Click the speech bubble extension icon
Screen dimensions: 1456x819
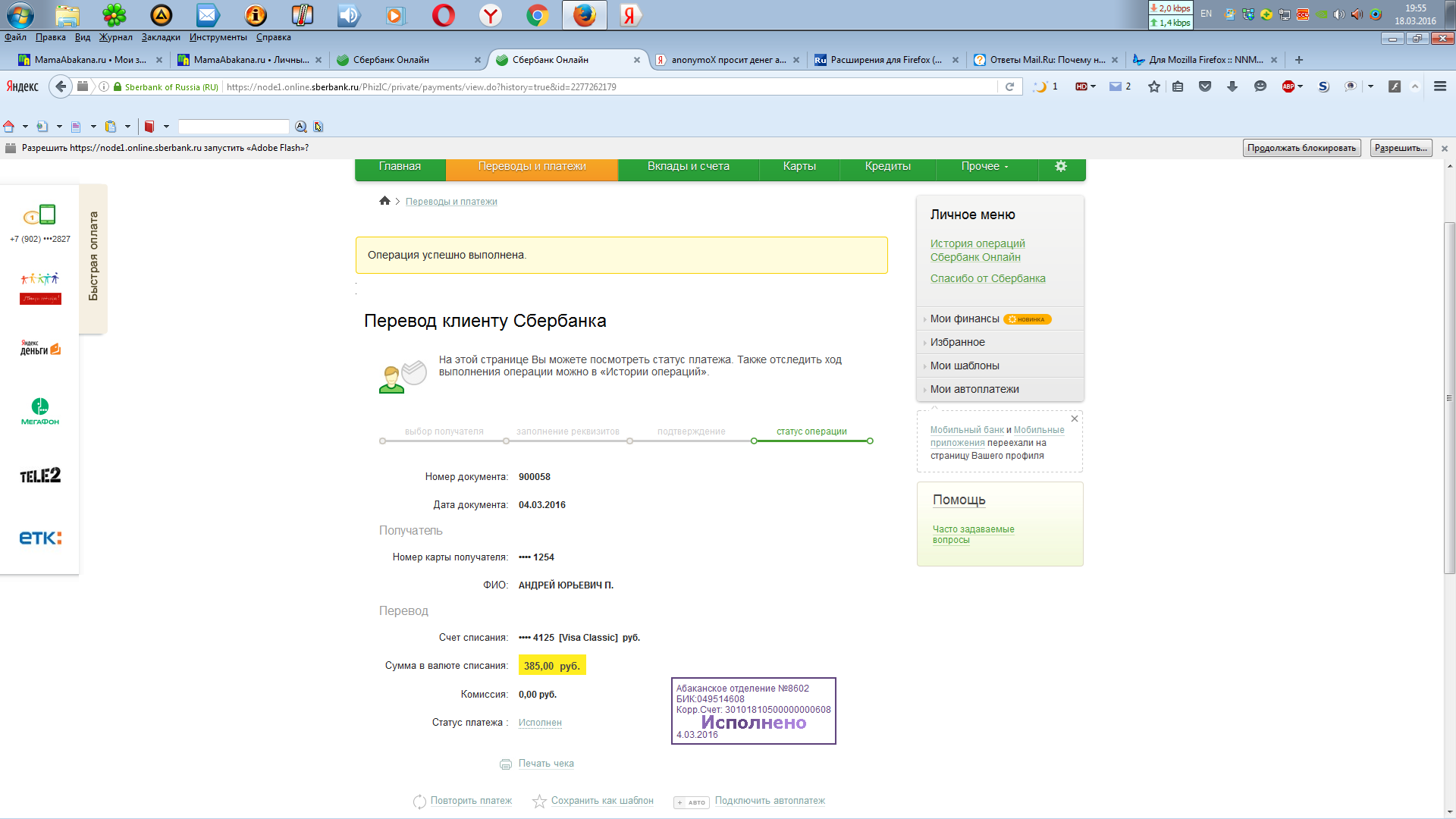point(1351,86)
